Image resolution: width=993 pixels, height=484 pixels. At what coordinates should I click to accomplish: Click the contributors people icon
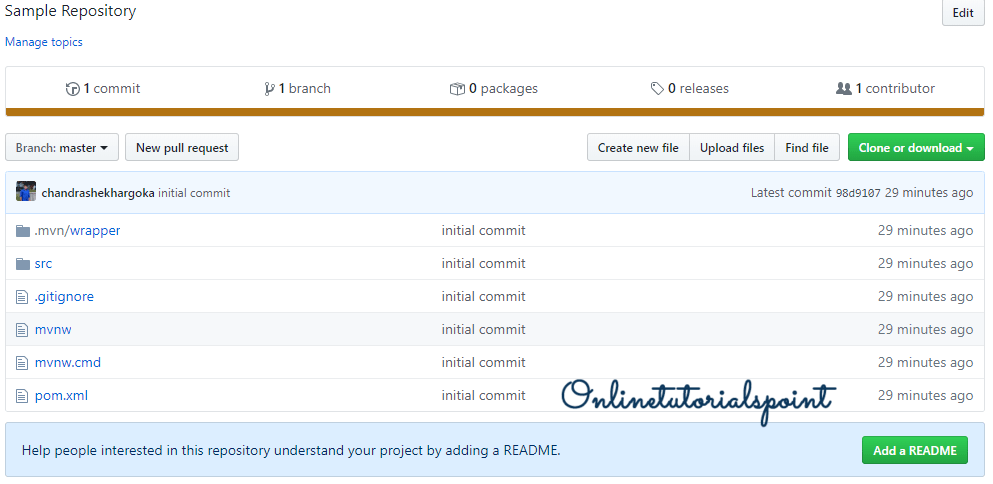843,89
